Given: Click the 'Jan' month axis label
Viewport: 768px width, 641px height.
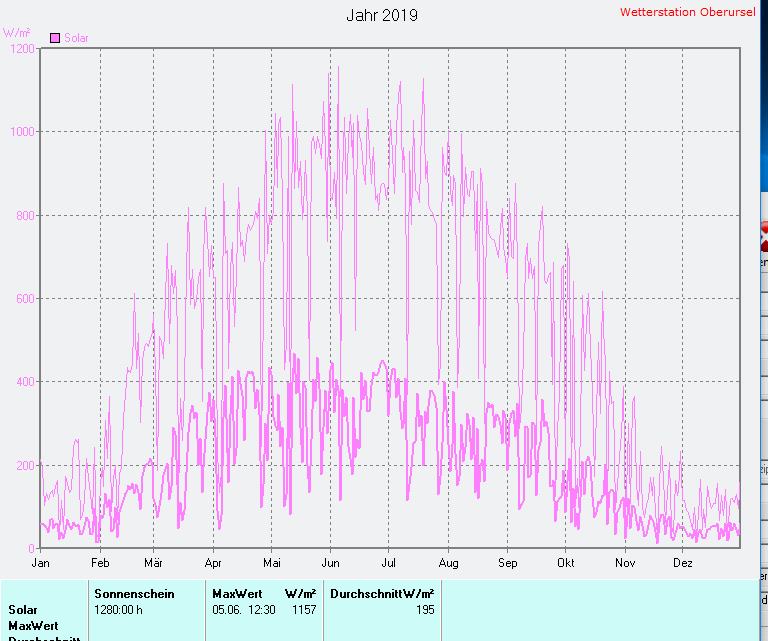Looking at the screenshot, I should point(40,563).
